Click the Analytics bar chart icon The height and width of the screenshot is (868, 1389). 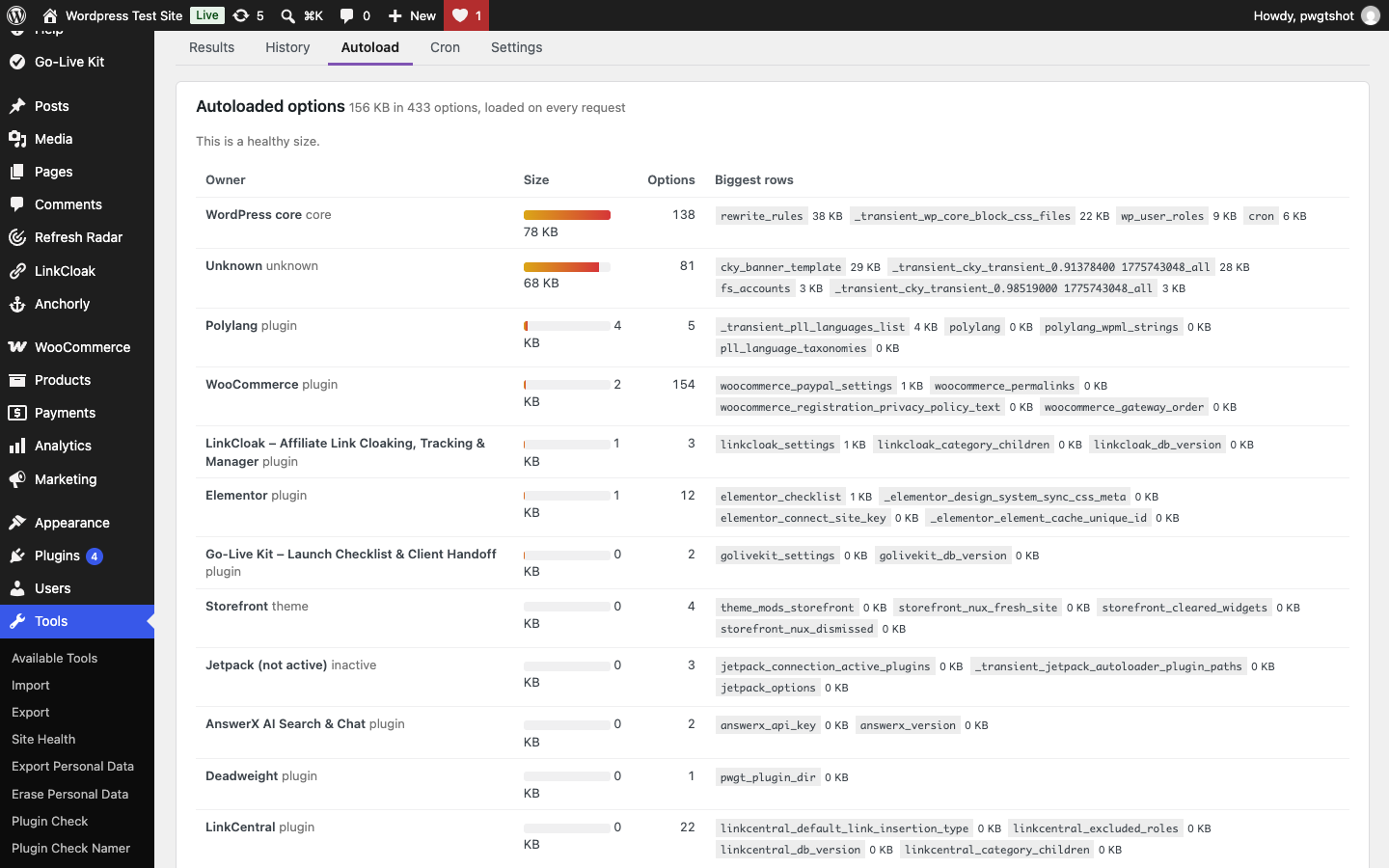[17, 446]
